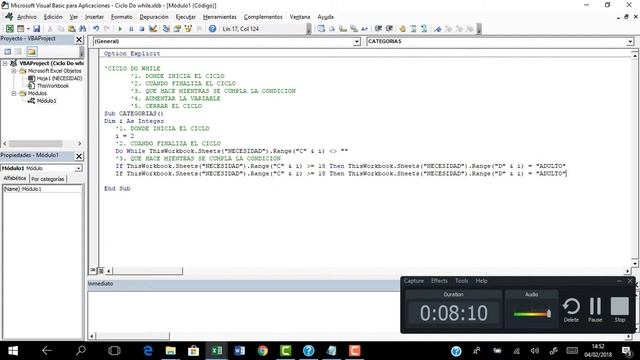Click View Code icon in Project panel
The image size is (640, 360).
coord(8,51)
